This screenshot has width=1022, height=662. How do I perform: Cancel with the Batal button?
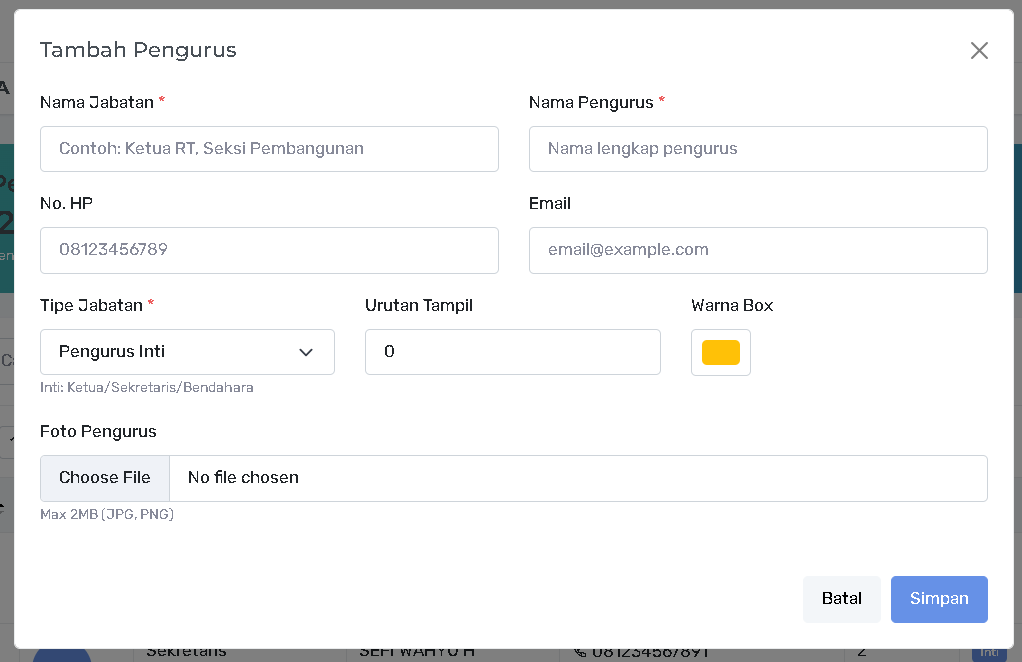pos(841,599)
